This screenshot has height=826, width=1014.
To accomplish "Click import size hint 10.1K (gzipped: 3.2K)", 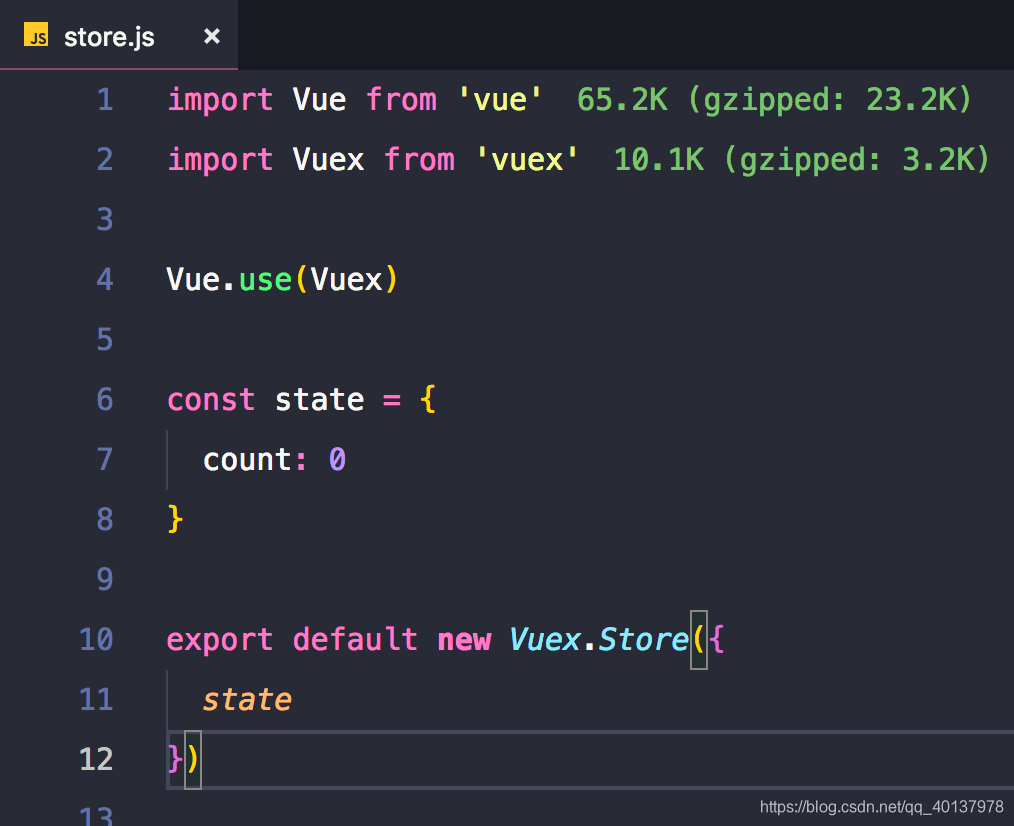I will 801,160.
